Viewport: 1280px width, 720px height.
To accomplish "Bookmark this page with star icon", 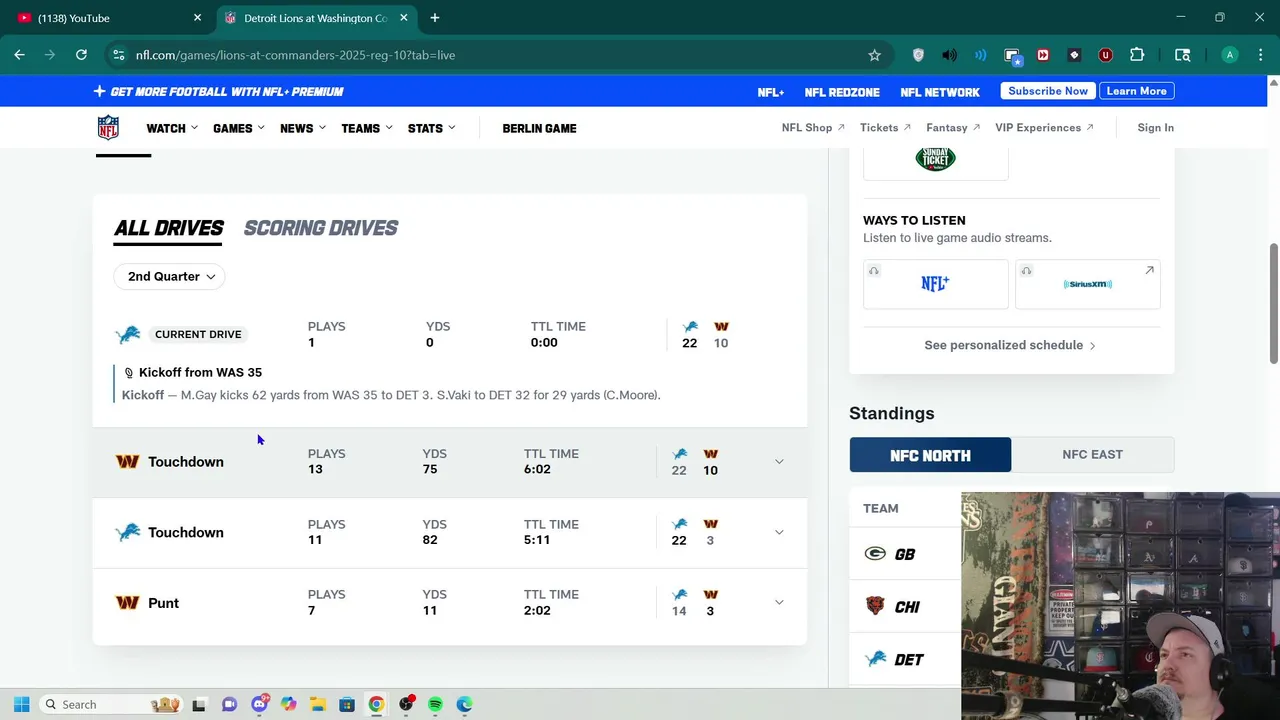I will pos(874,55).
